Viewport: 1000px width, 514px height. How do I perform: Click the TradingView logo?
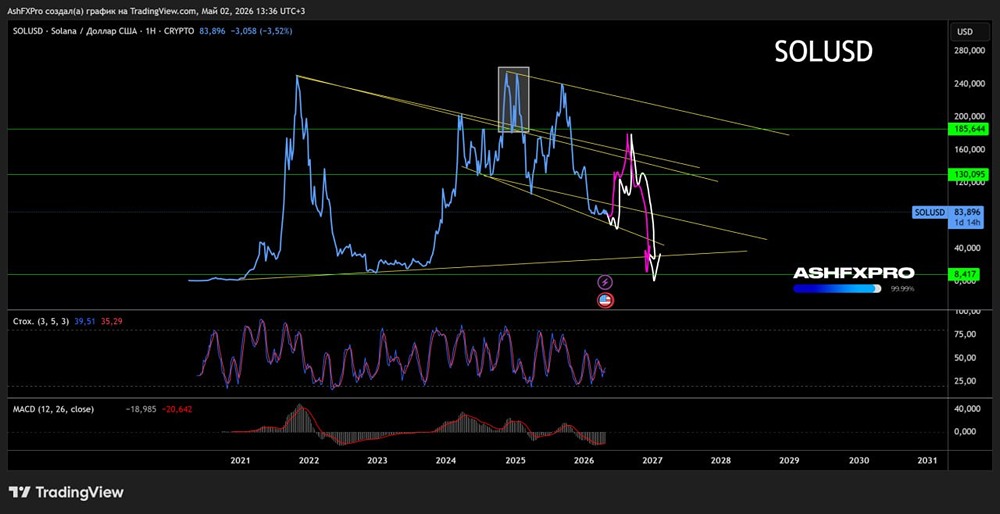[66, 492]
